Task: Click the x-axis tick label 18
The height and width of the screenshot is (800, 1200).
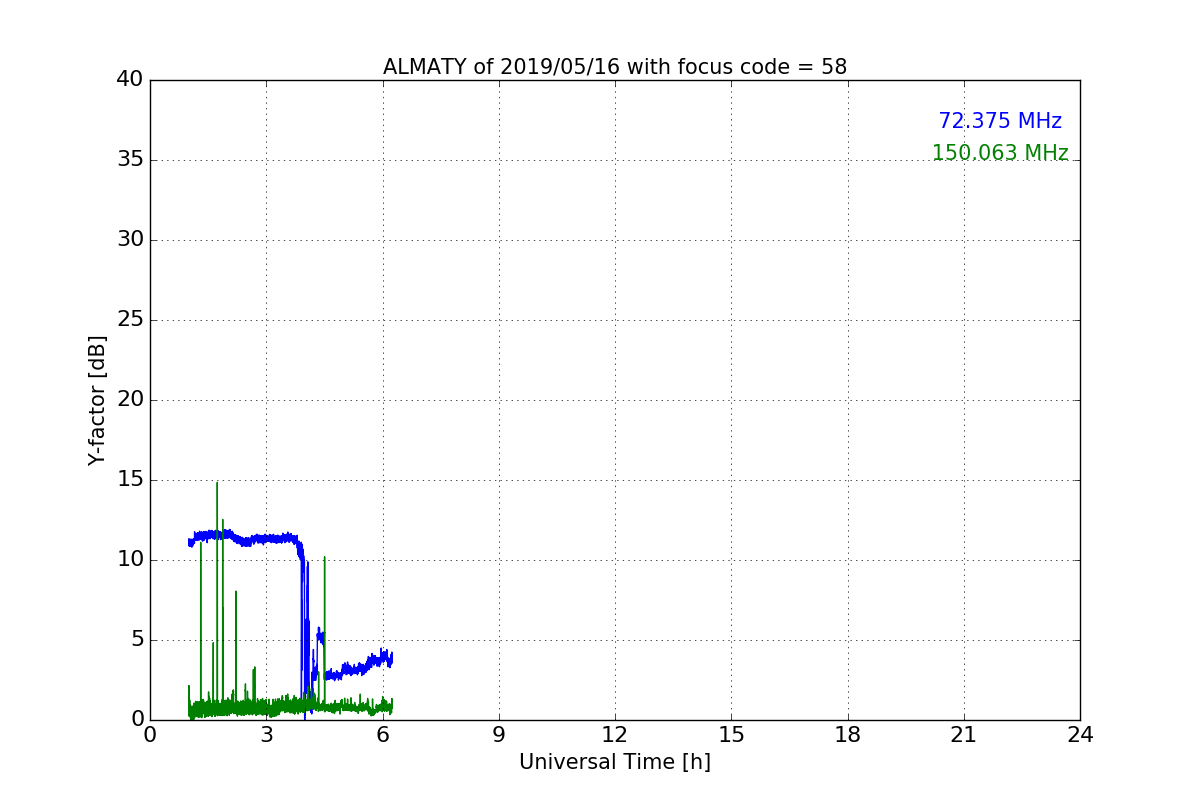Action: click(848, 735)
